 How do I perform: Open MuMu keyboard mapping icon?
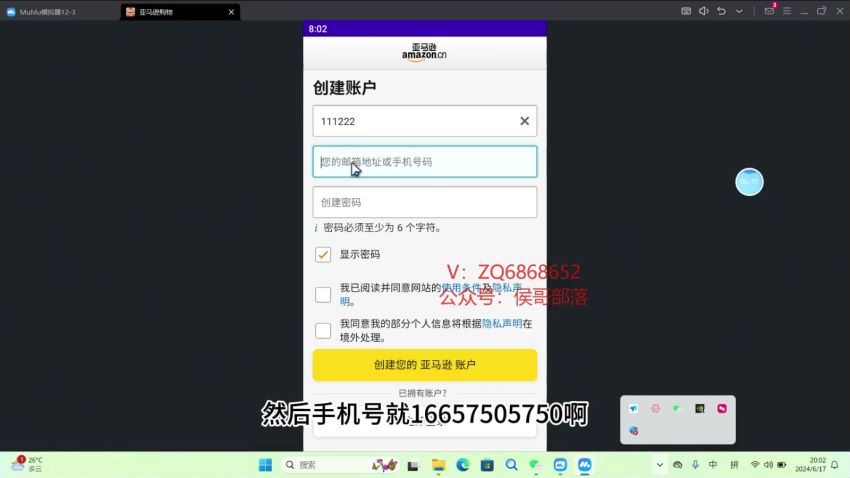pos(686,11)
